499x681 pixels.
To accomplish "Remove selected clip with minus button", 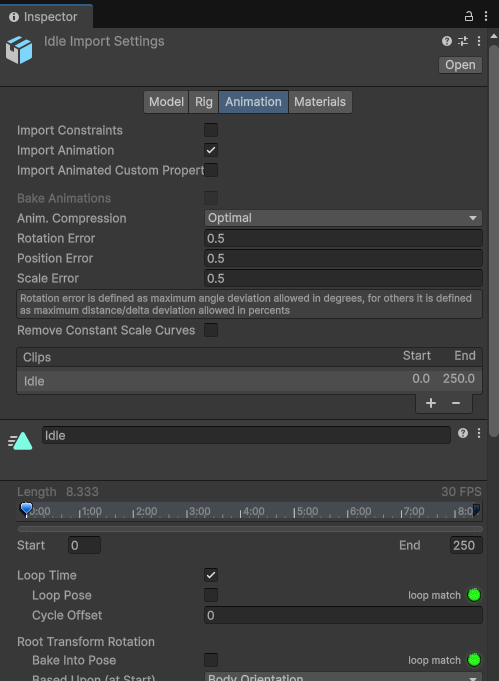I will click(x=456, y=403).
